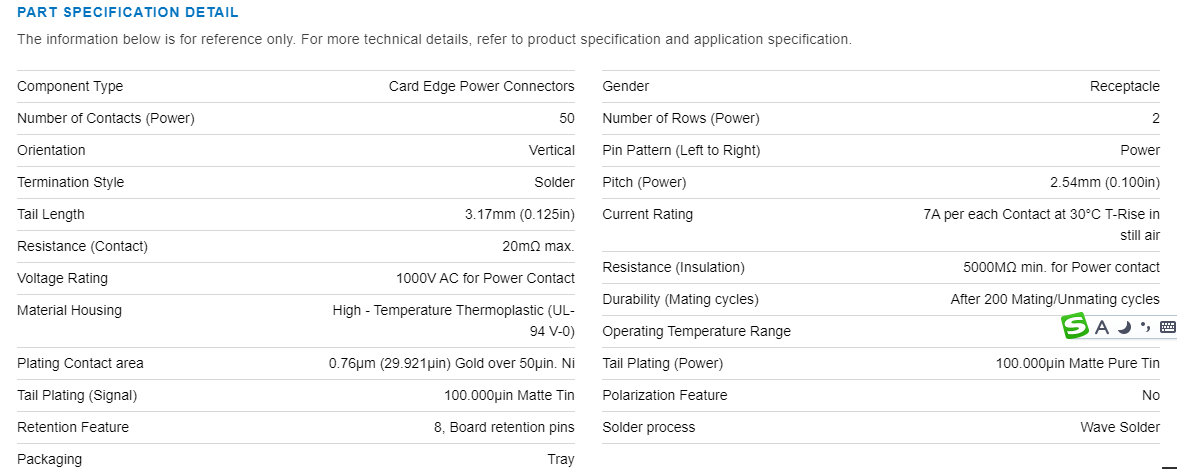Viewport: 1177px width, 469px height.
Task: Click the 3.17mm (0.125in) tail length value
Action: 520,214
